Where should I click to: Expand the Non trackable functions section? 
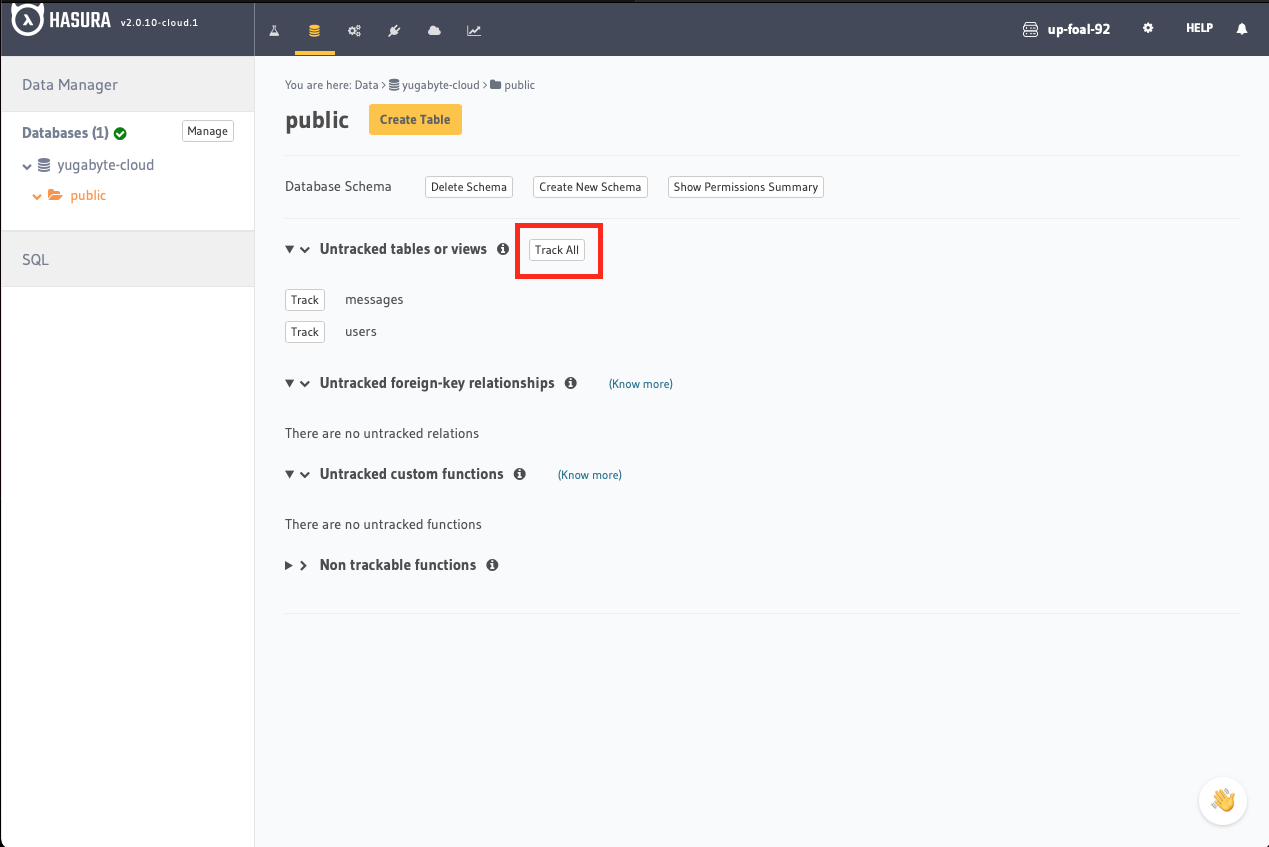291,564
